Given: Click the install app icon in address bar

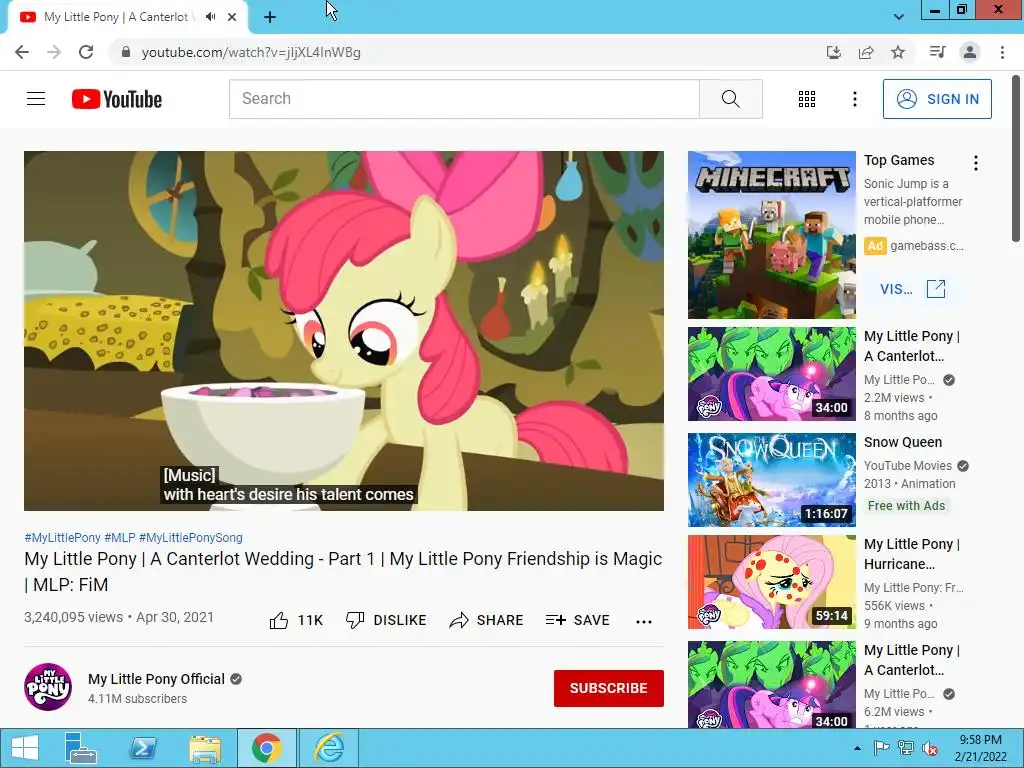Looking at the screenshot, I should tap(833, 52).
